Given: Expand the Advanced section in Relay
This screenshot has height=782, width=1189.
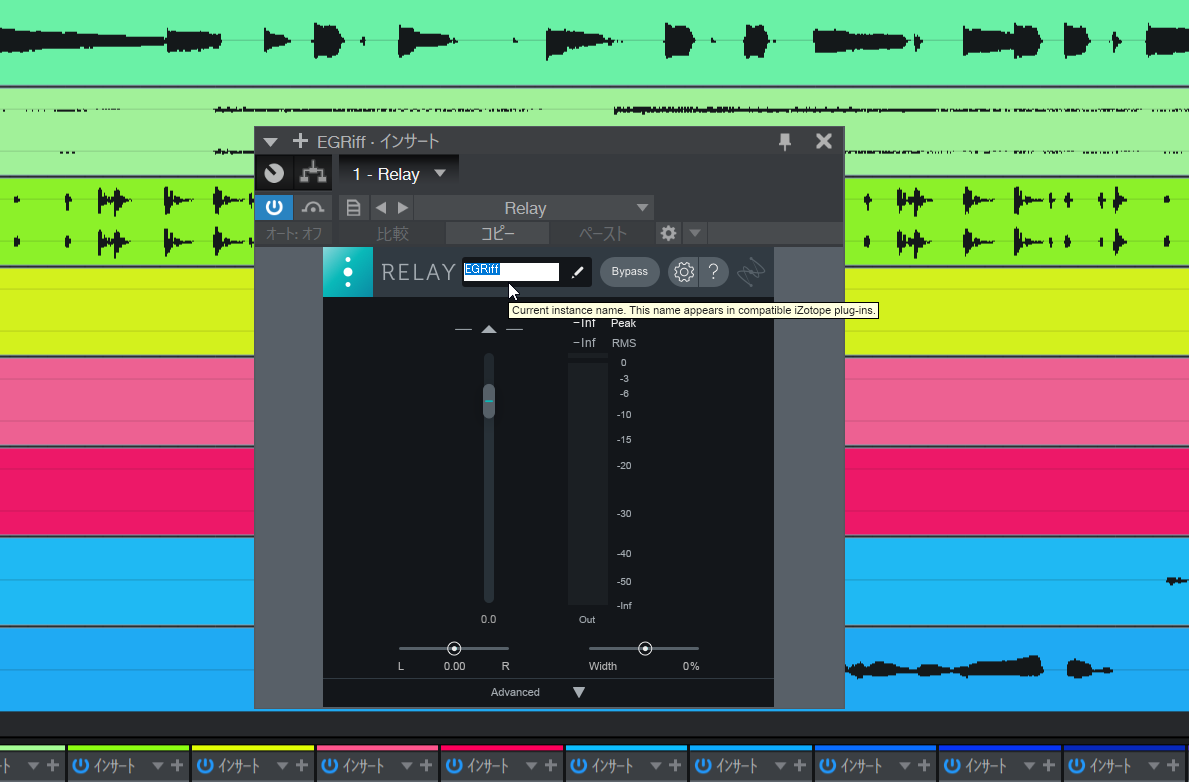Looking at the screenshot, I should tap(579, 692).
